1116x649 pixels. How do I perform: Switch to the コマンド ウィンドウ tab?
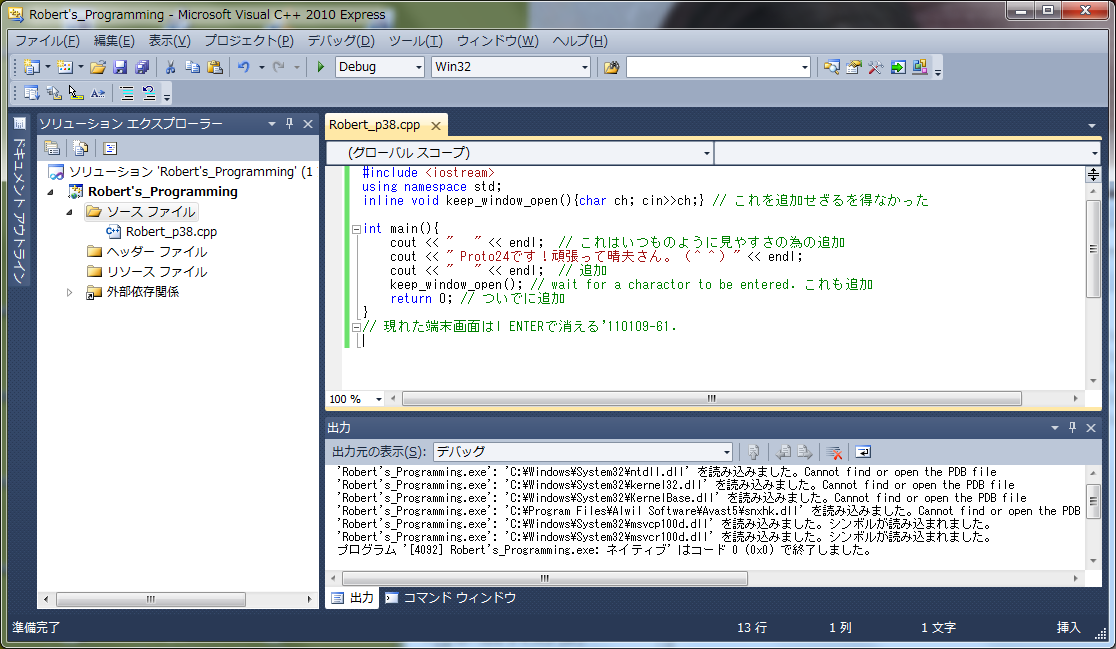point(451,598)
